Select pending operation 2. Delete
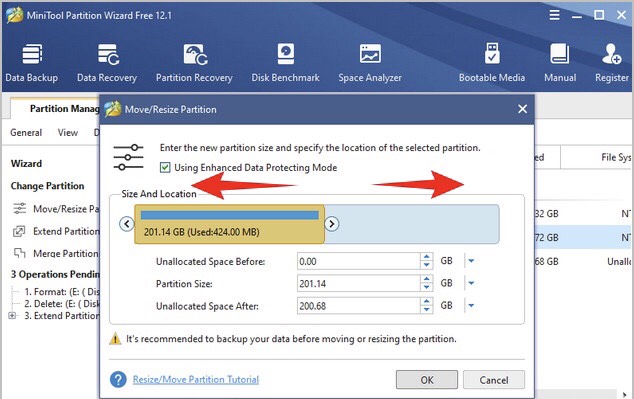Screen dimensions: 634x399 61,304
